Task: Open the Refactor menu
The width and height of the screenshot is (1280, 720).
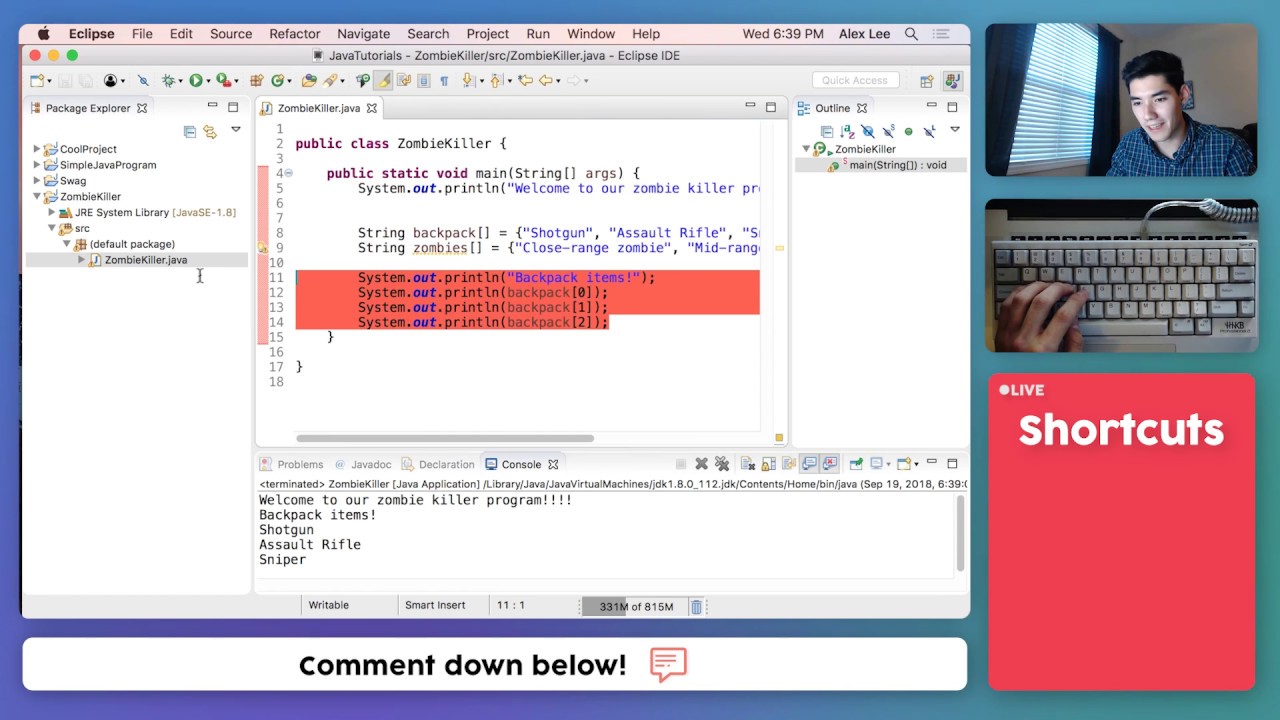Action: tap(294, 34)
